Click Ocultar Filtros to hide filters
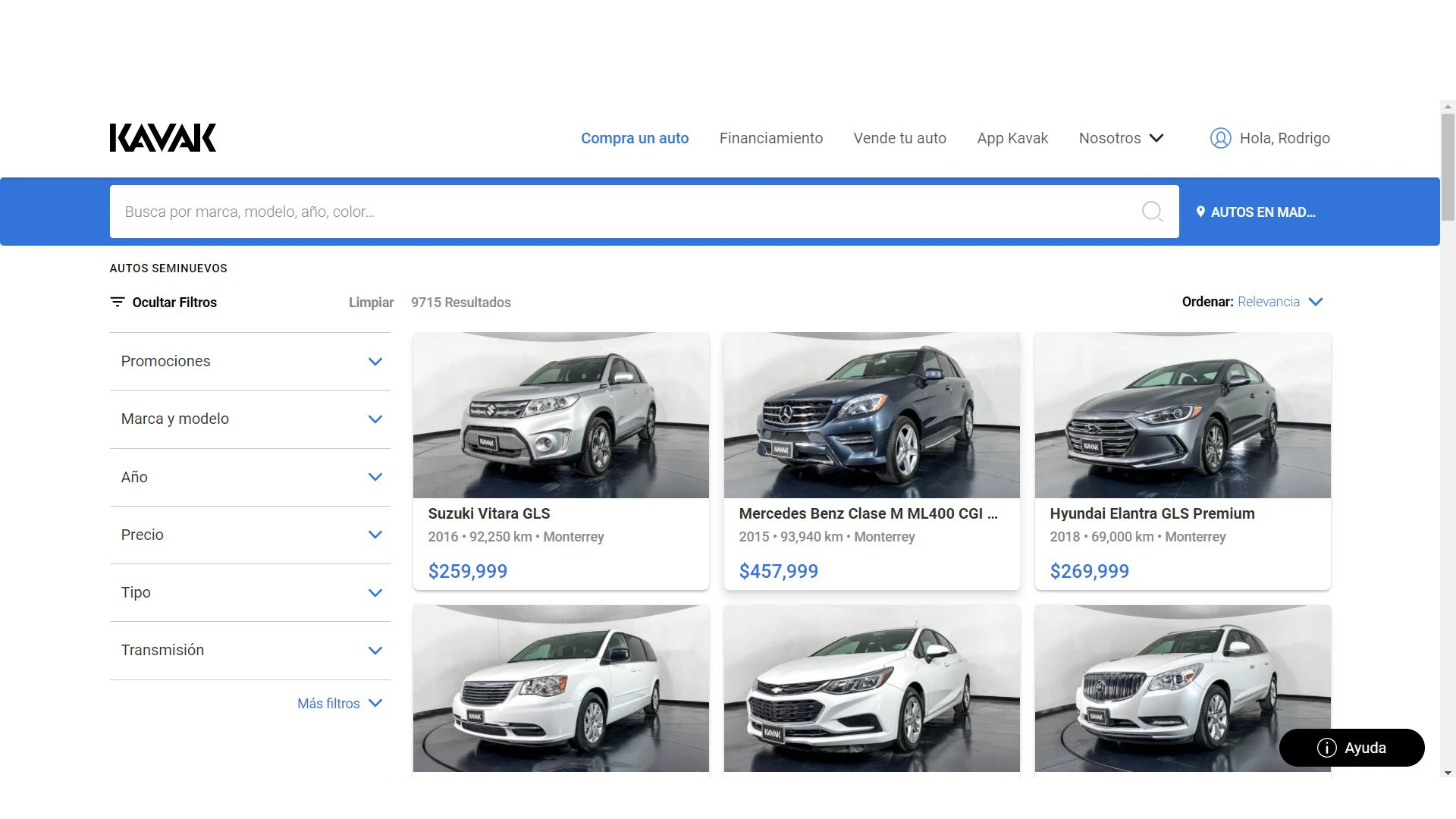Viewport: 1456px width, 819px height. [x=164, y=302]
